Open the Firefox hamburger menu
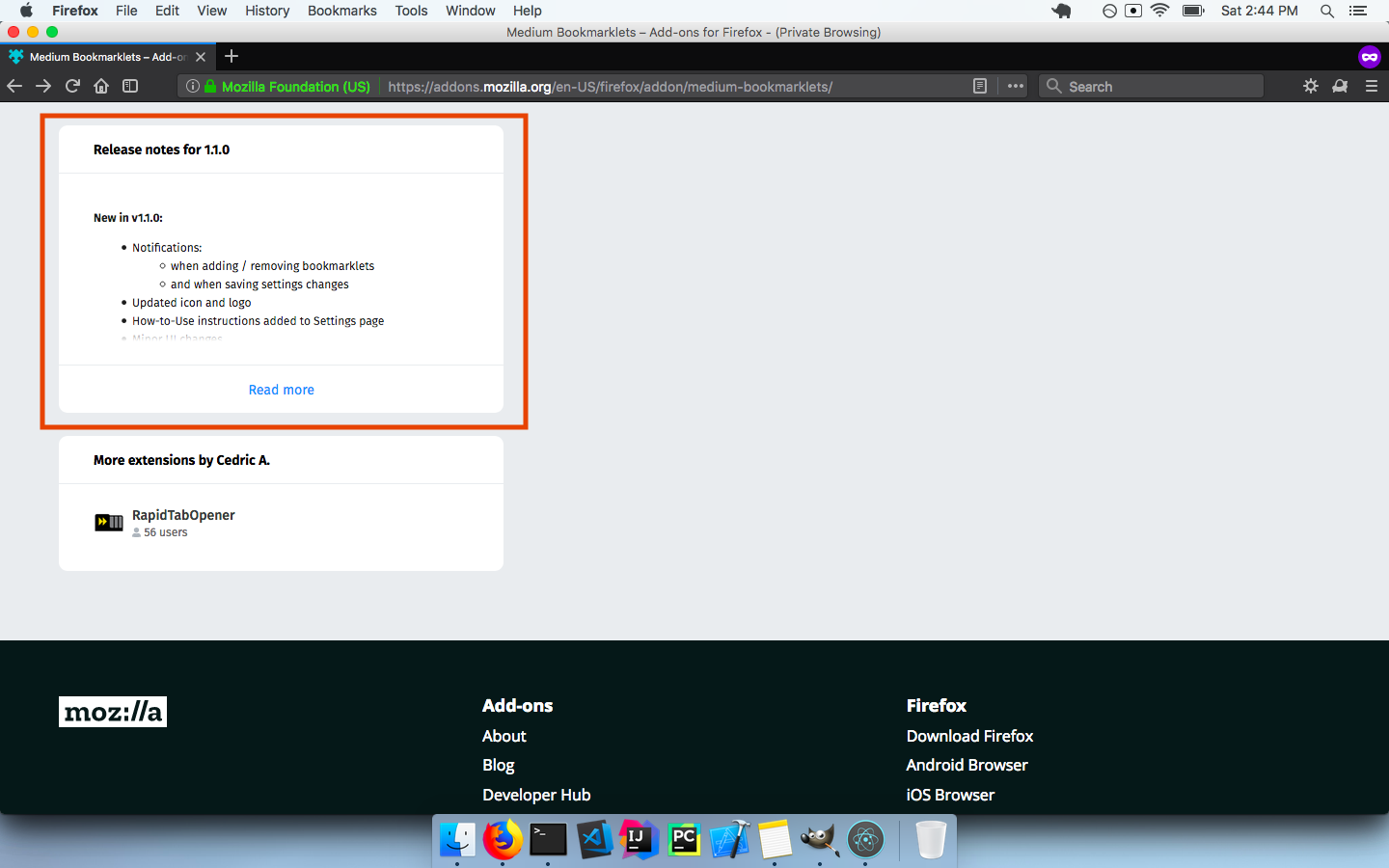This screenshot has height=868, width=1389. [x=1372, y=86]
